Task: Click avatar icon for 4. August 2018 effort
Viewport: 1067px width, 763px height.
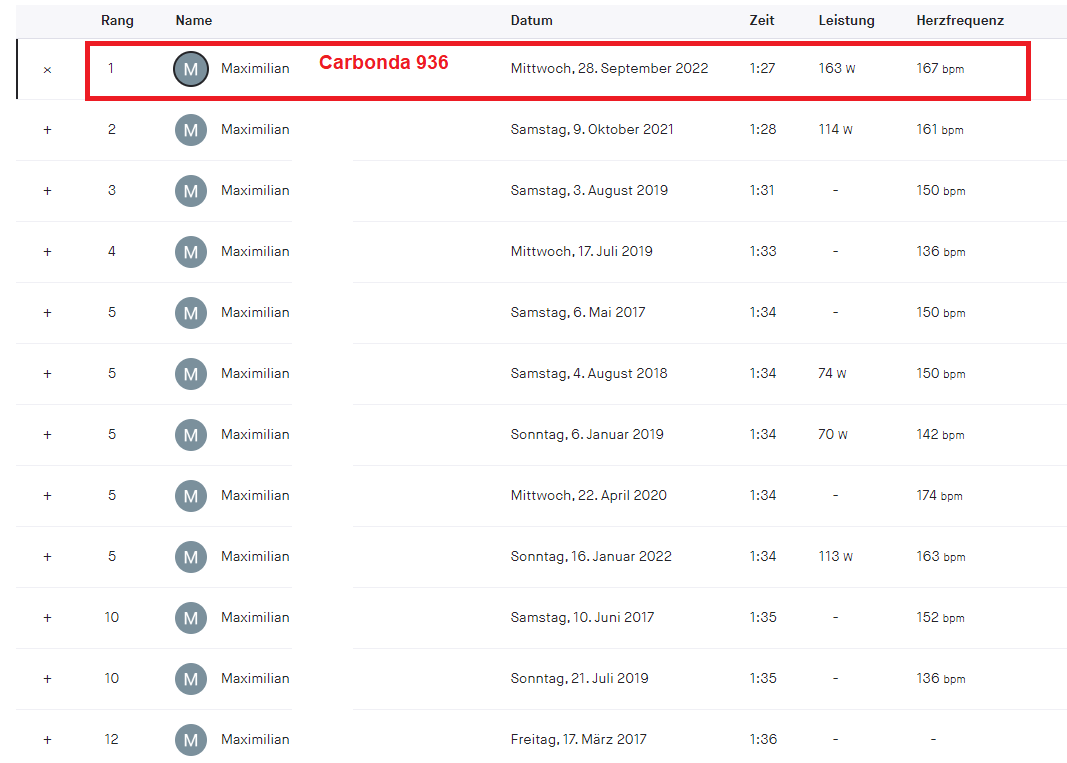Action: (191, 374)
